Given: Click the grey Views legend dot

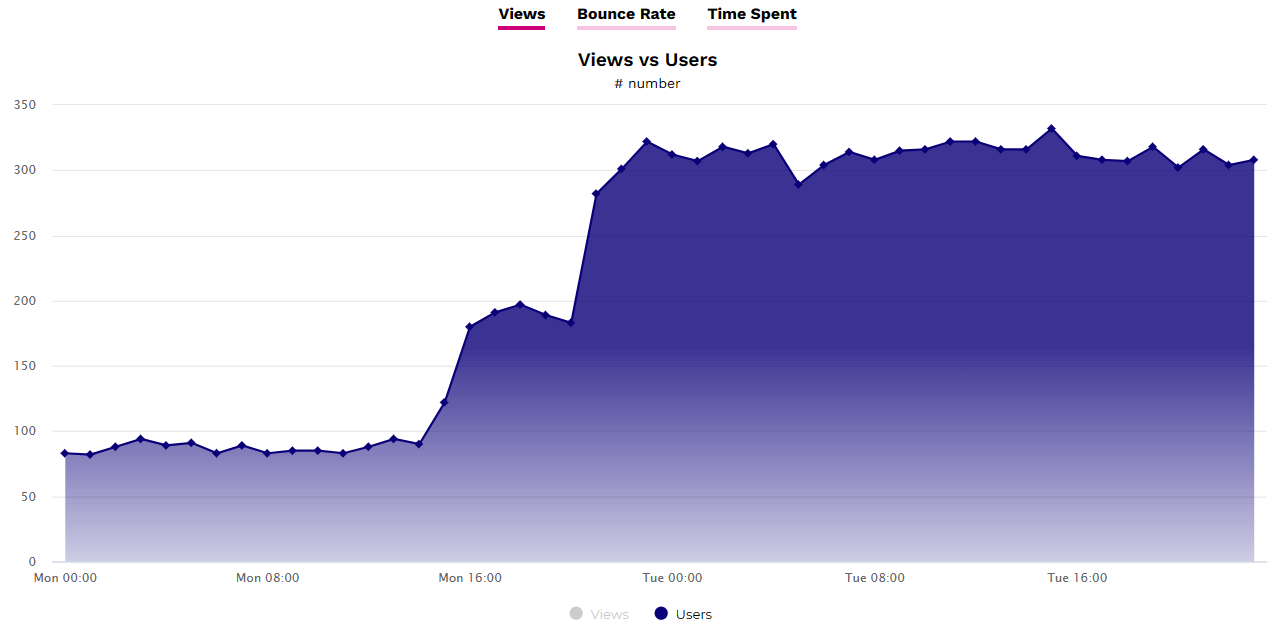Looking at the screenshot, I should coord(576,613).
